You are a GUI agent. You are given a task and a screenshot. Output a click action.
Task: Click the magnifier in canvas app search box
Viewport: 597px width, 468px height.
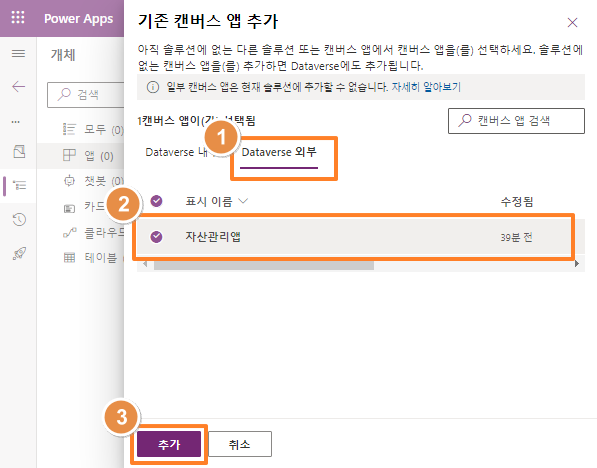click(465, 121)
